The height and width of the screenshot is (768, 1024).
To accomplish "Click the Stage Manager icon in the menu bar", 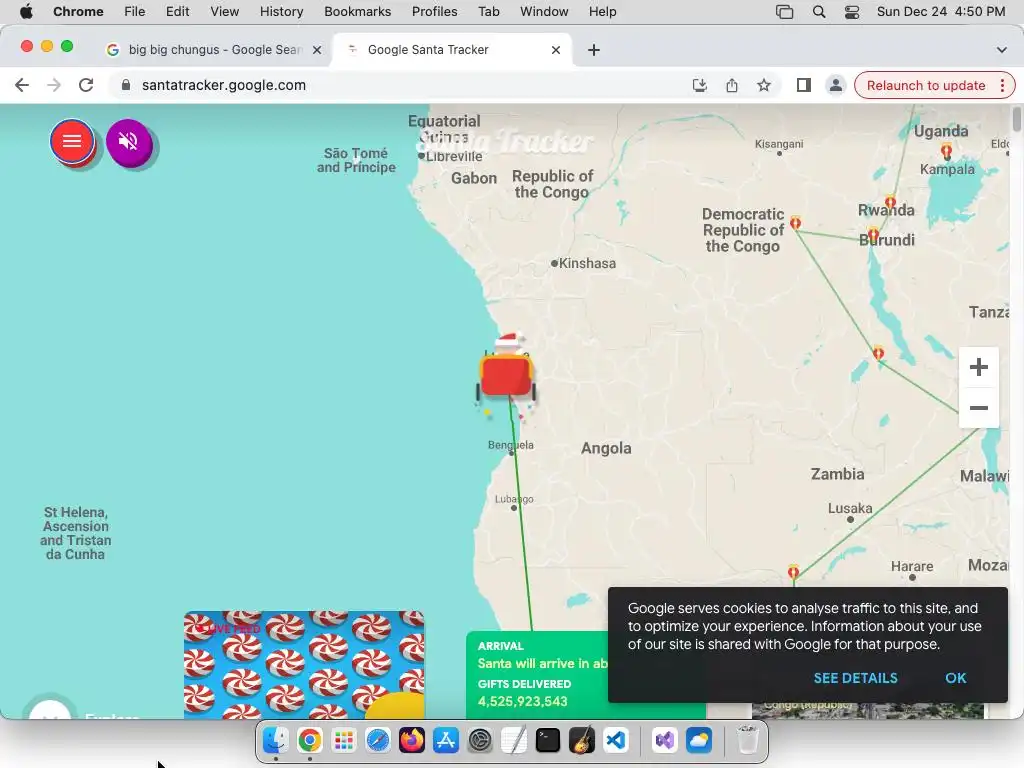I will coord(784,12).
